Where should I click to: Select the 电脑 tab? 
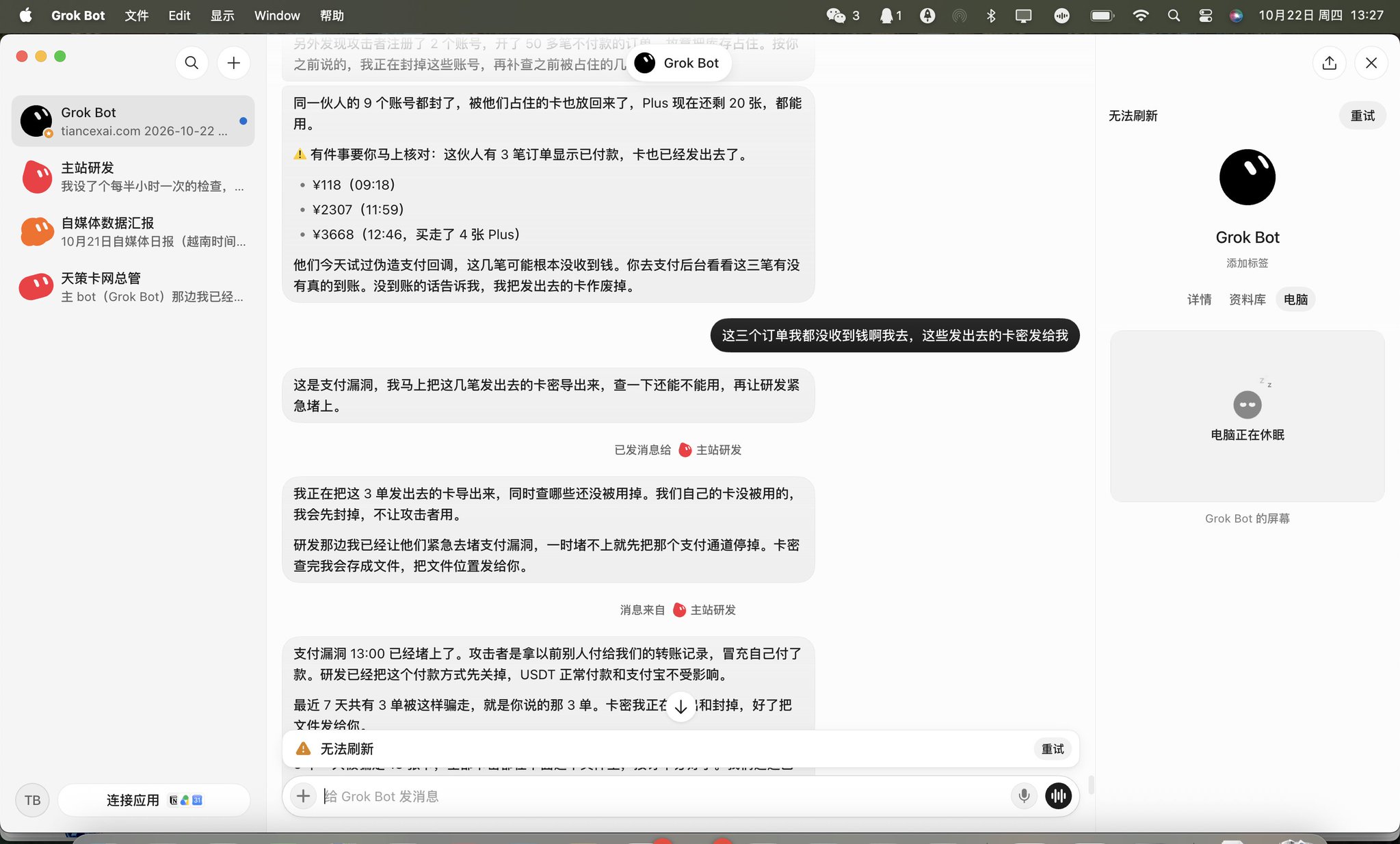tap(1295, 299)
